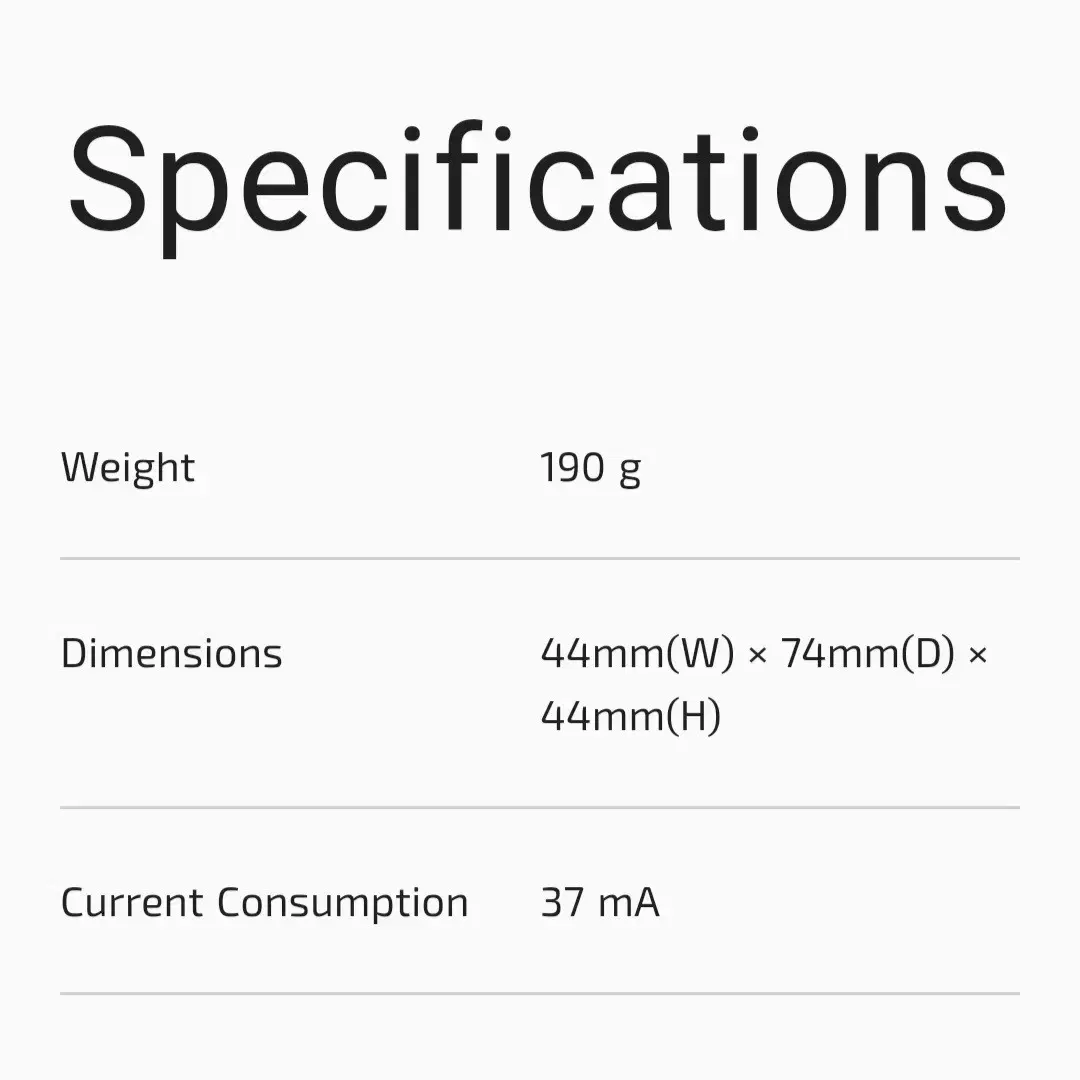Click the 44mm(W) width text
Screen dimensions: 1080x1080
[638, 654]
